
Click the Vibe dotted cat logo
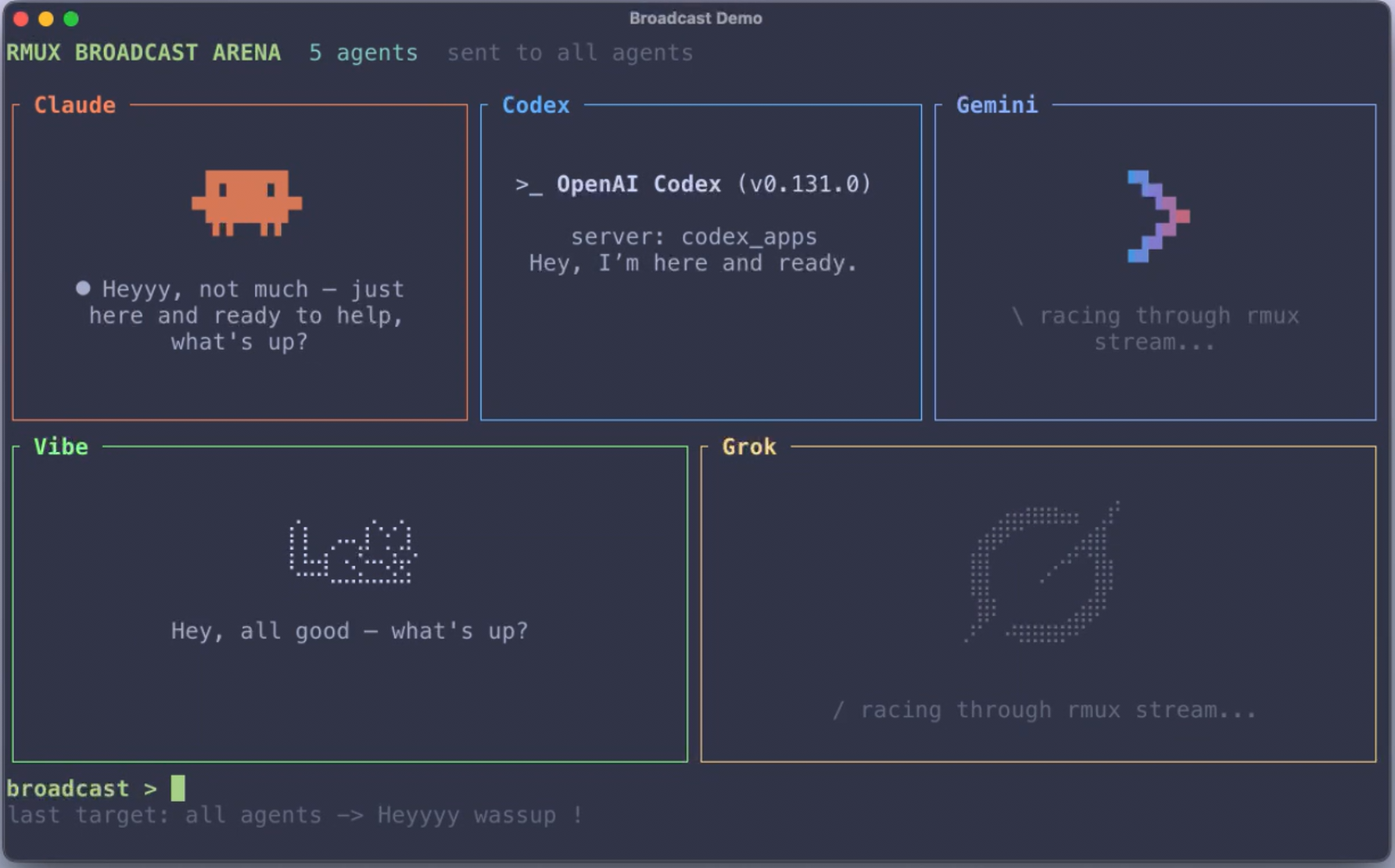[x=353, y=551]
